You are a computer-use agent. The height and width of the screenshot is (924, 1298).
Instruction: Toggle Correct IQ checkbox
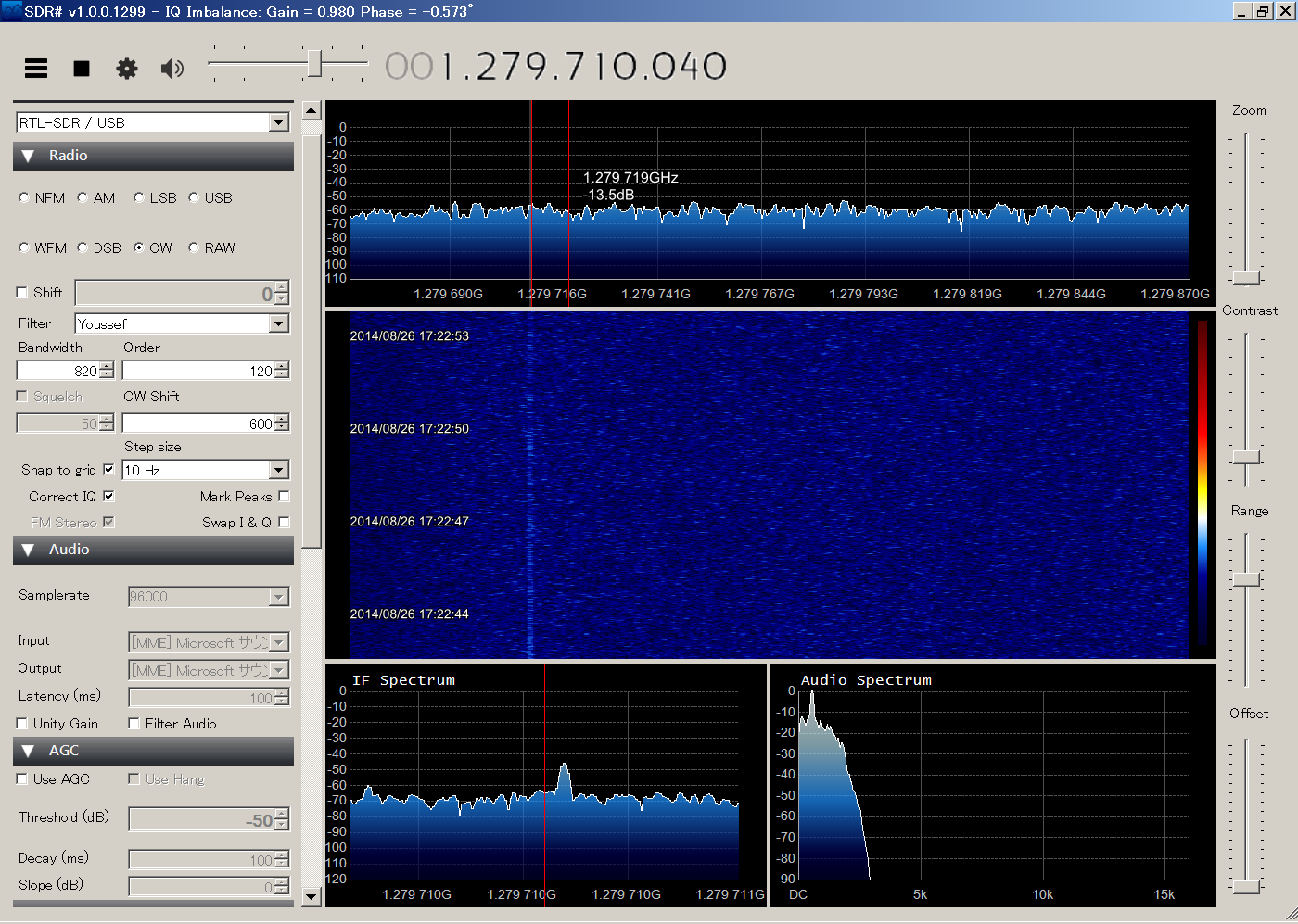point(108,496)
